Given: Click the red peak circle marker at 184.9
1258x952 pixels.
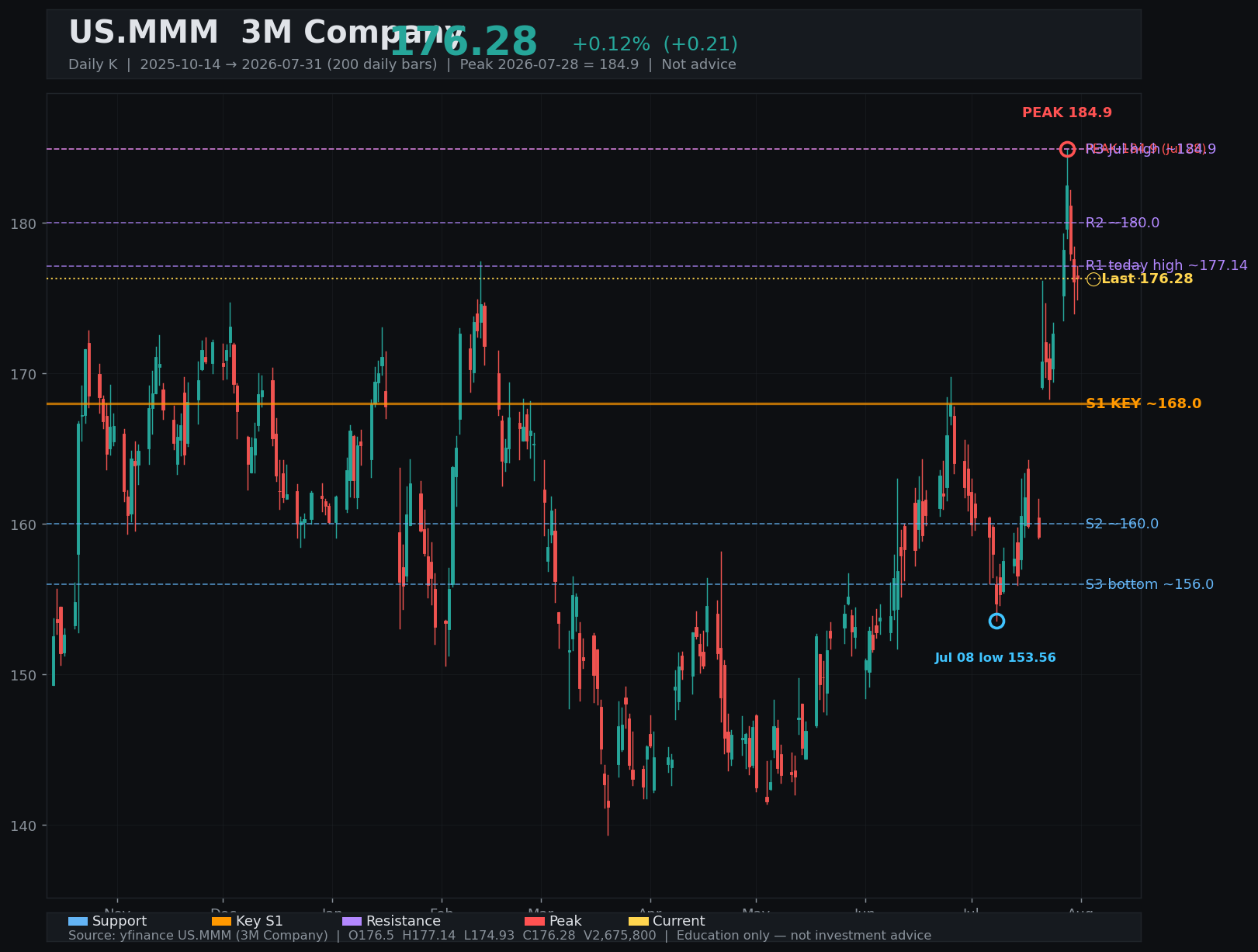Looking at the screenshot, I should 1067,149.
